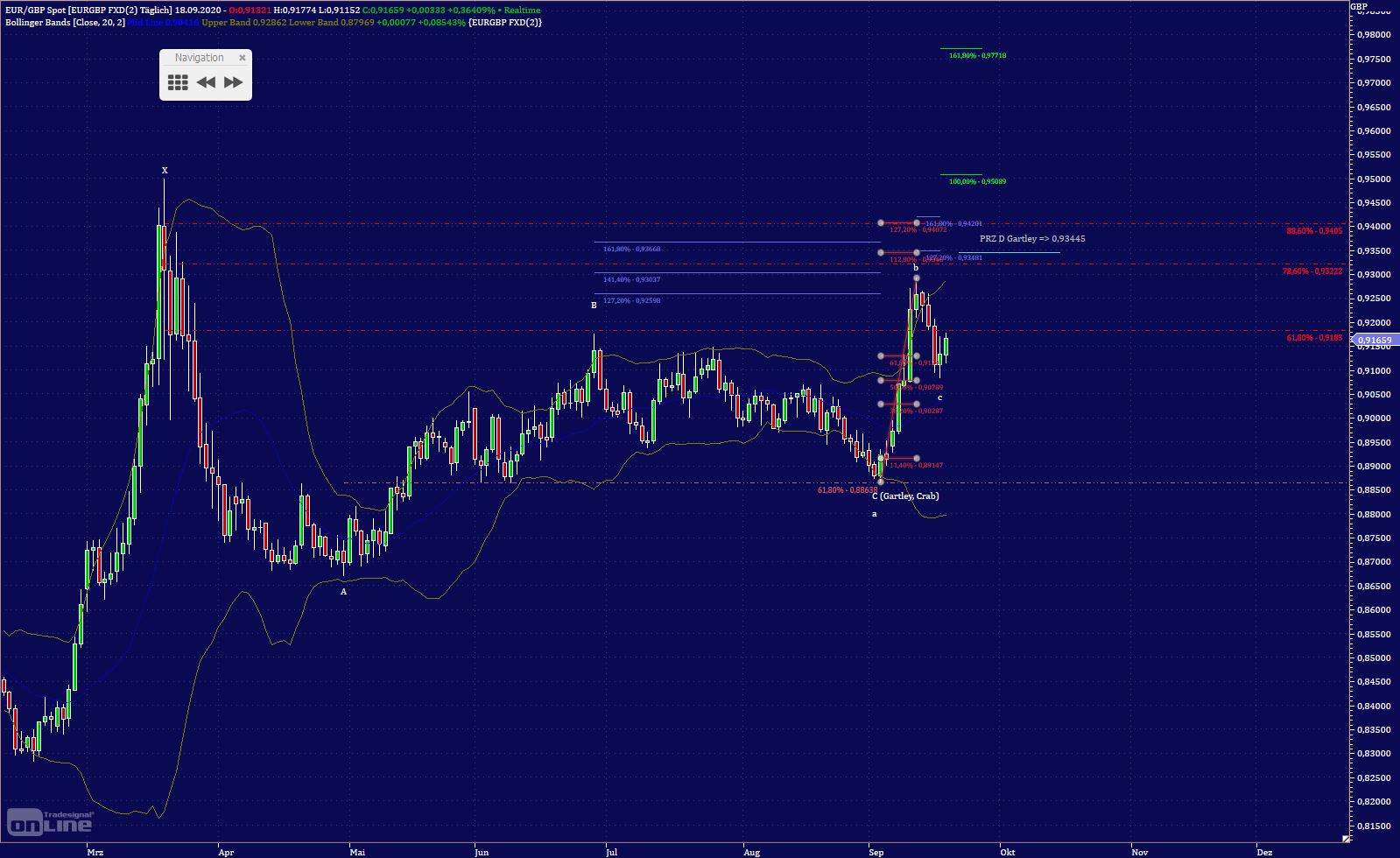The height and width of the screenshot is (858, 1400).
Task: Click the Aug label on the time axis
Action: point(751,851)
